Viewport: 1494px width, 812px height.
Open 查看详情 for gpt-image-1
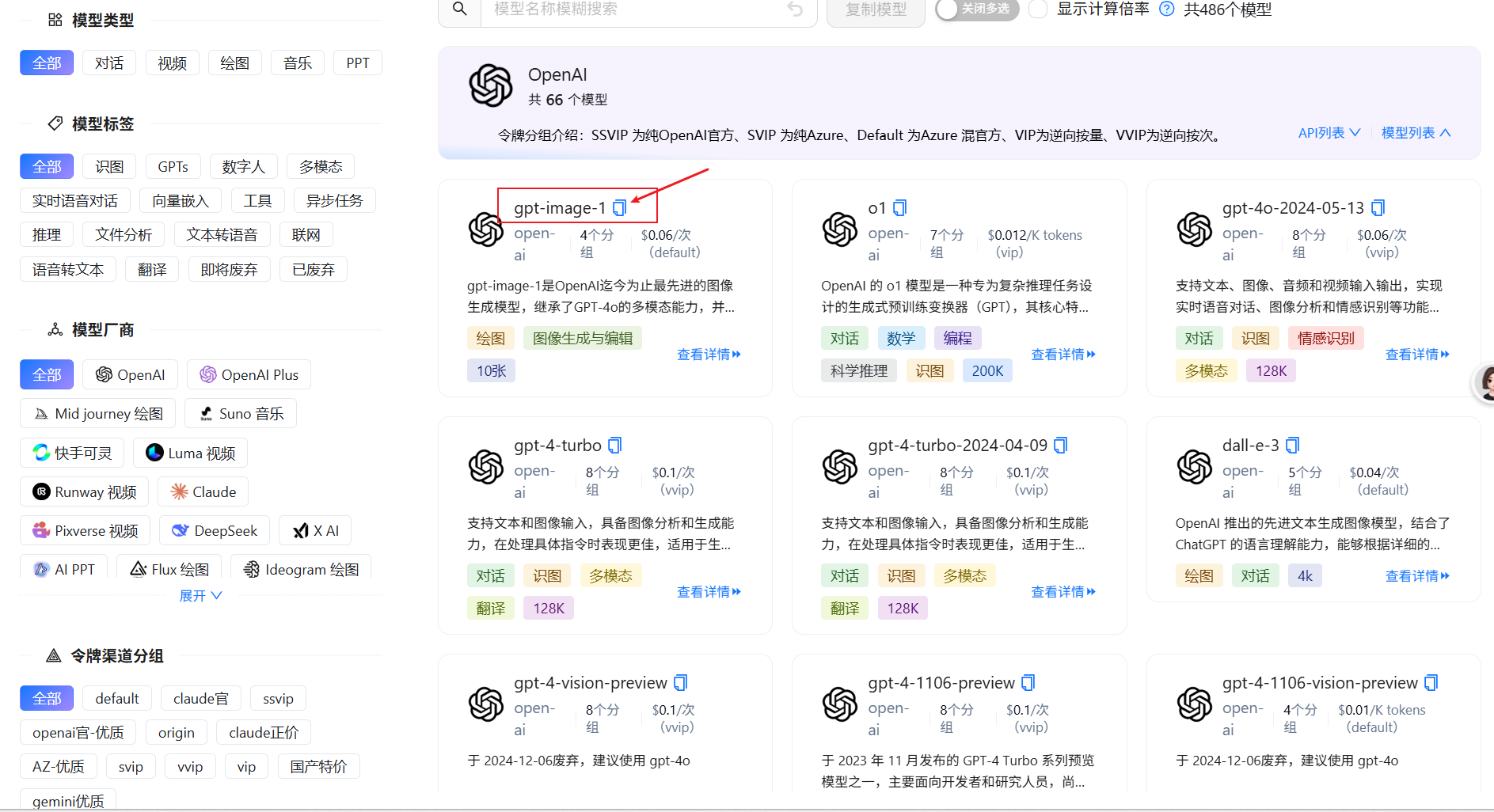click(709, 355)
